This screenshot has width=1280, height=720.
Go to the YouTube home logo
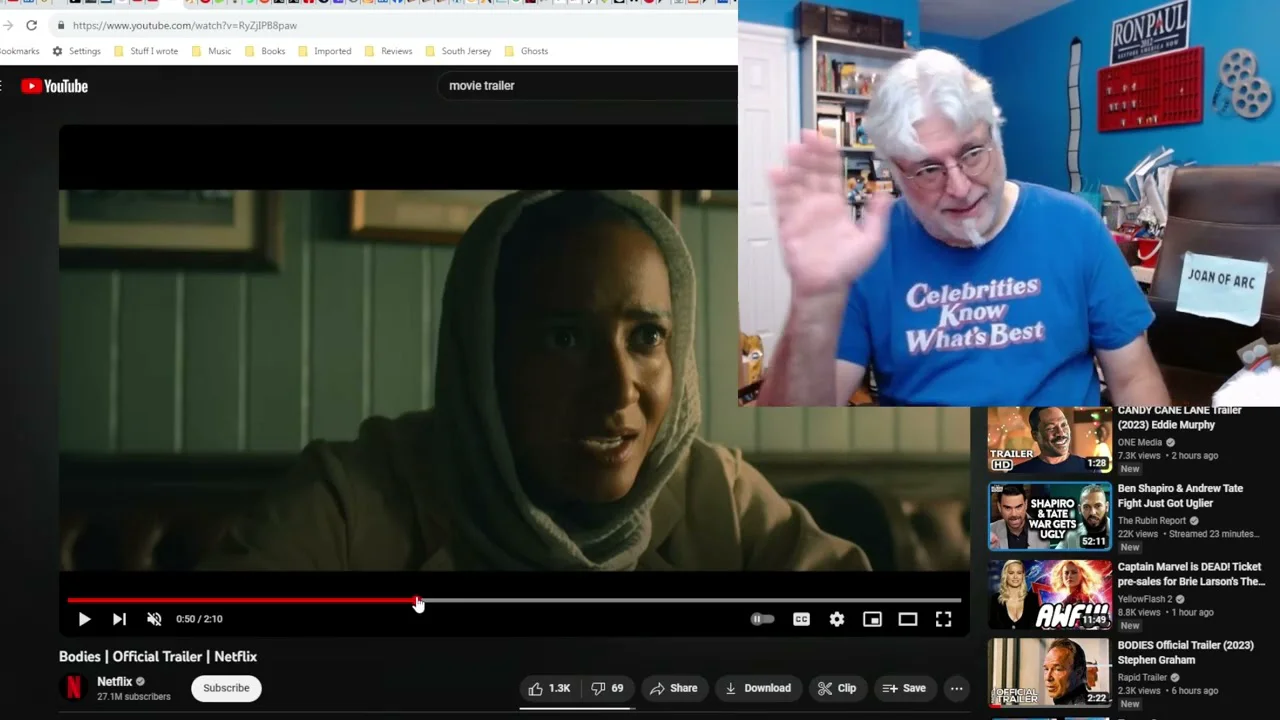(55, 86)
